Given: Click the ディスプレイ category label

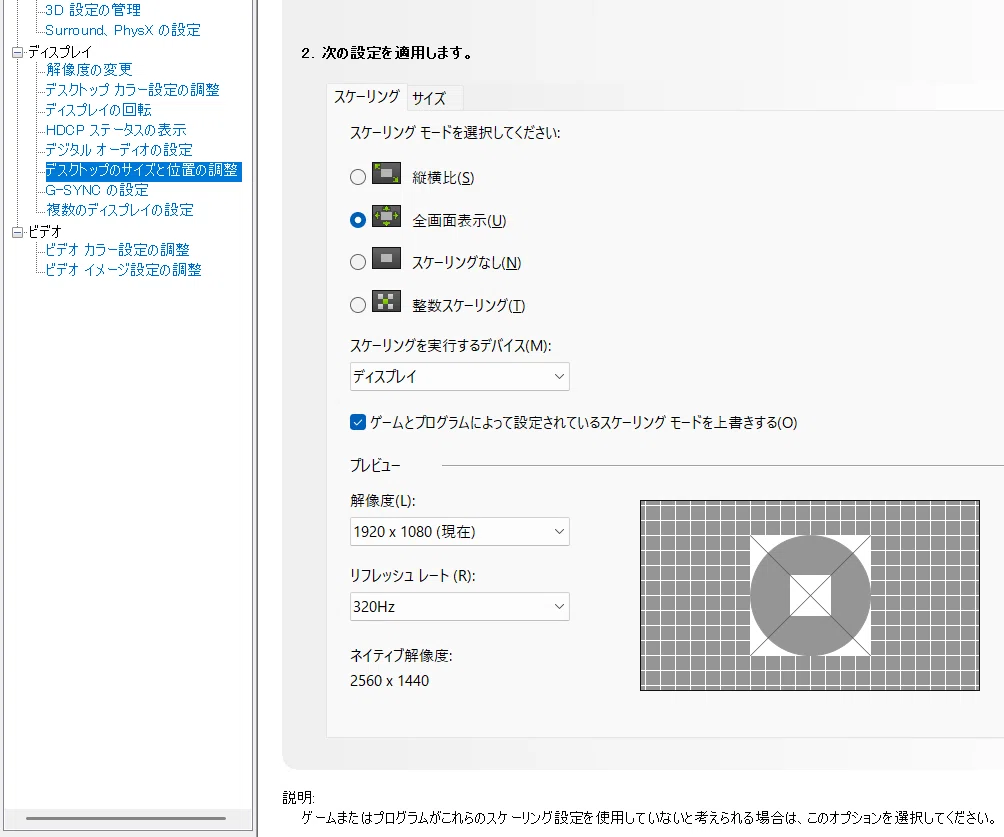Looking at the screenshot, I should pyautogui.click(x=60, y=52).
